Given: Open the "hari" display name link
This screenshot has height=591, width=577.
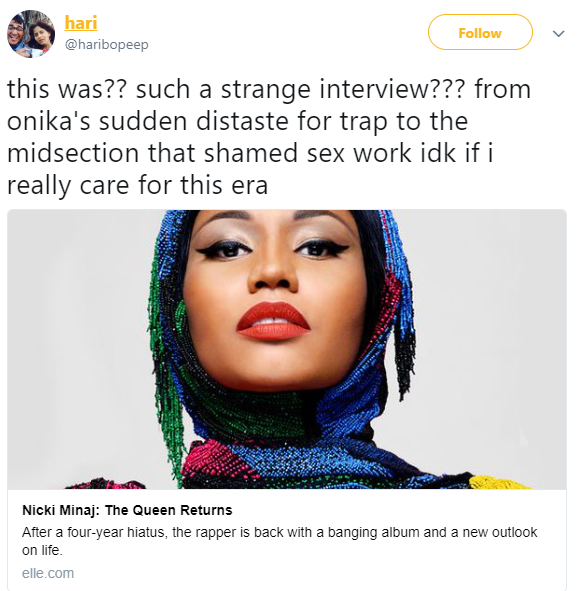Looking at the screenshot, I should click(81, 22).
